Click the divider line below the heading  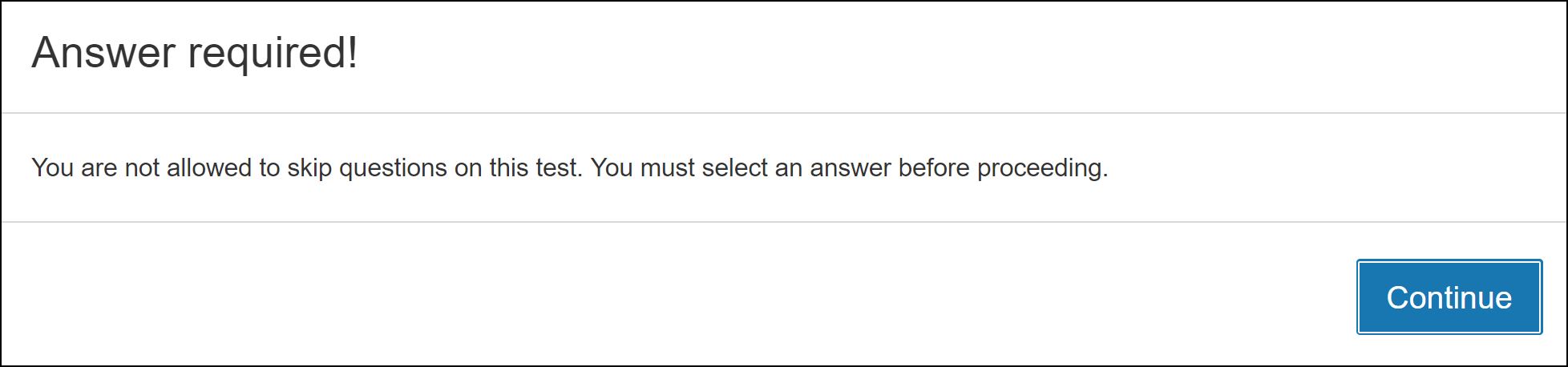[784, 113]
